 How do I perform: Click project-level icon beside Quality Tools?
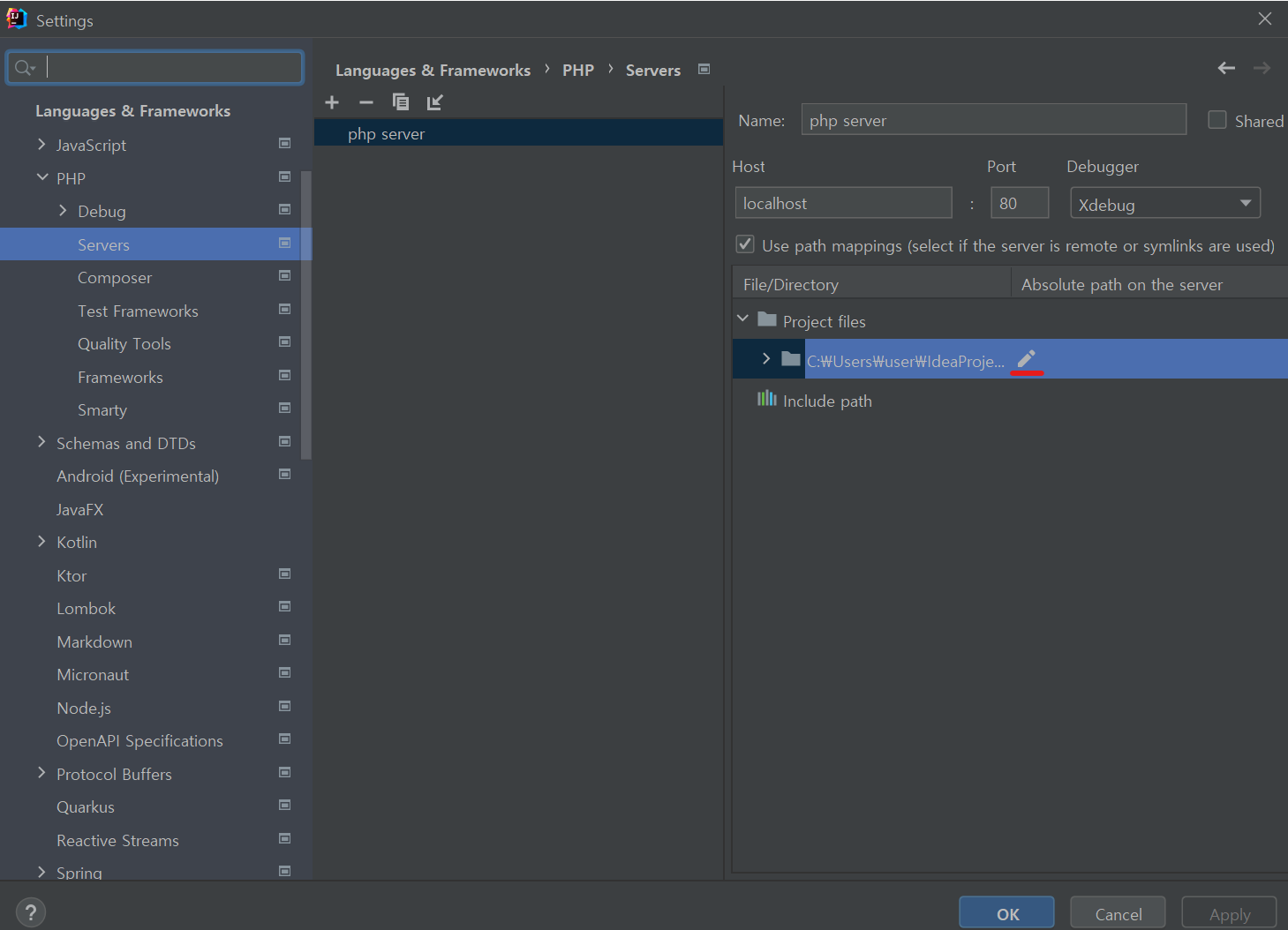pos(284,341)
